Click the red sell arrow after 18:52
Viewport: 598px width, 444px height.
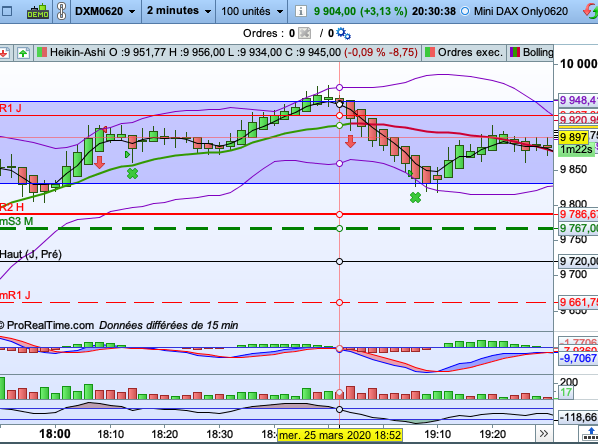350,141
